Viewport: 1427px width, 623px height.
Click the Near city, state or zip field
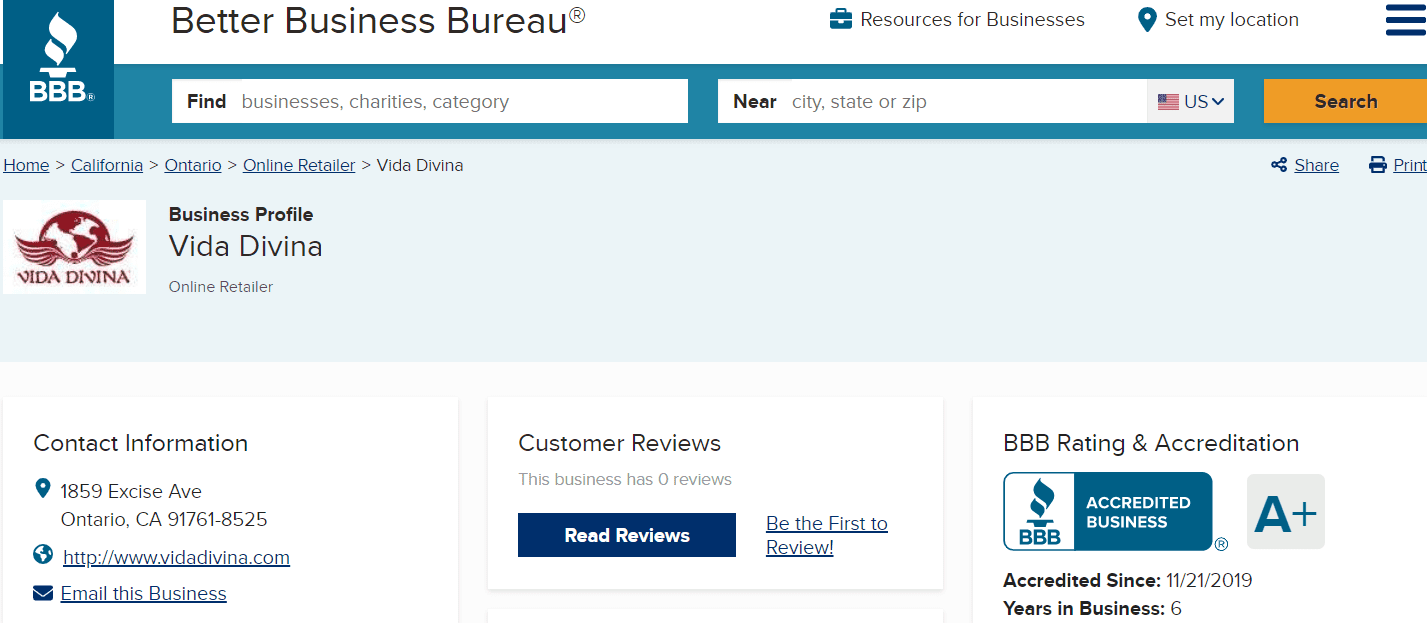coord(932,101)
